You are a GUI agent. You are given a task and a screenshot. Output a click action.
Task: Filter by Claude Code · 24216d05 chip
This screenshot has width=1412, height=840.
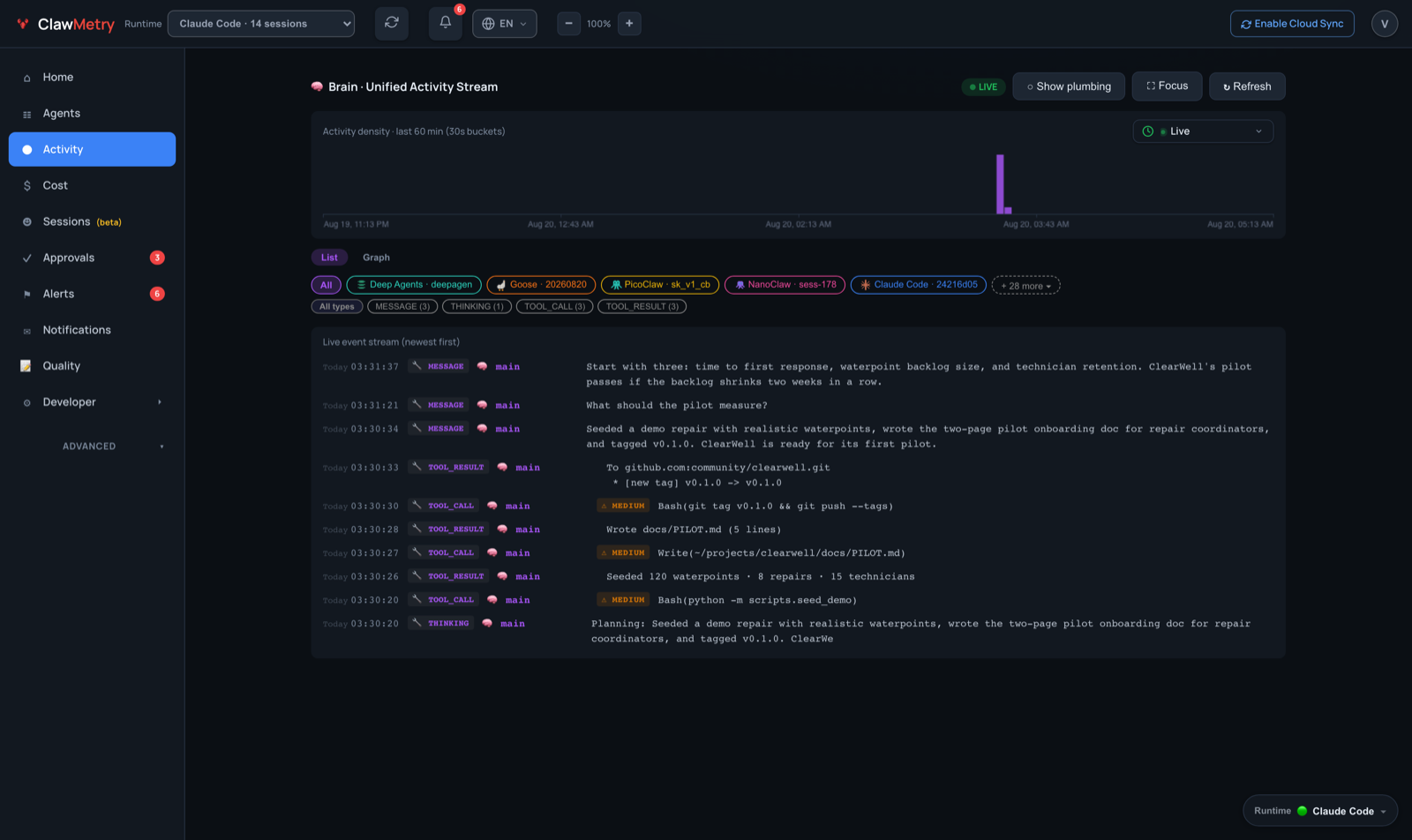pos(918,285)
